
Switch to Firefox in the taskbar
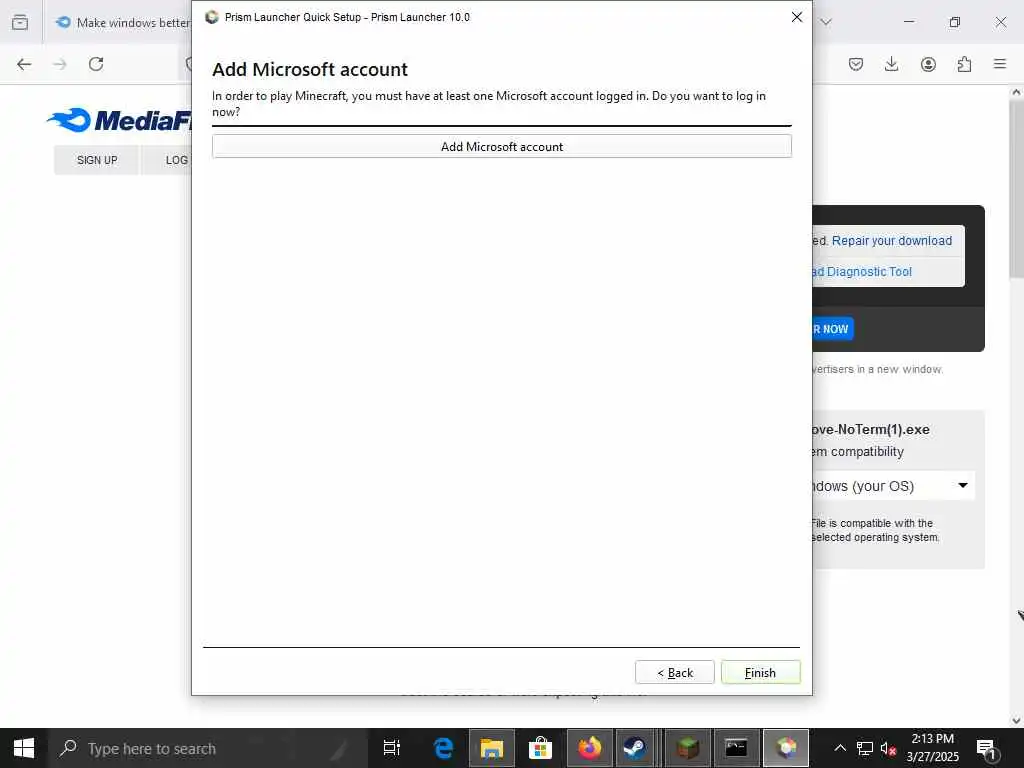[x=590, y=748]
